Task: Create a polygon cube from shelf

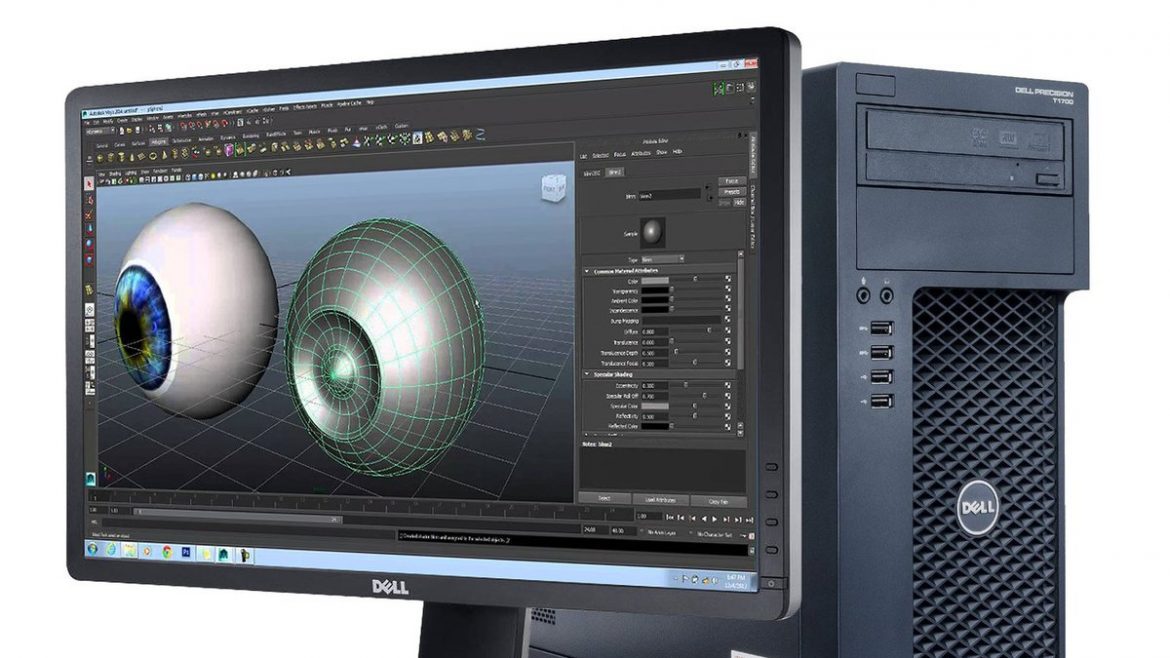Action: 111,157
